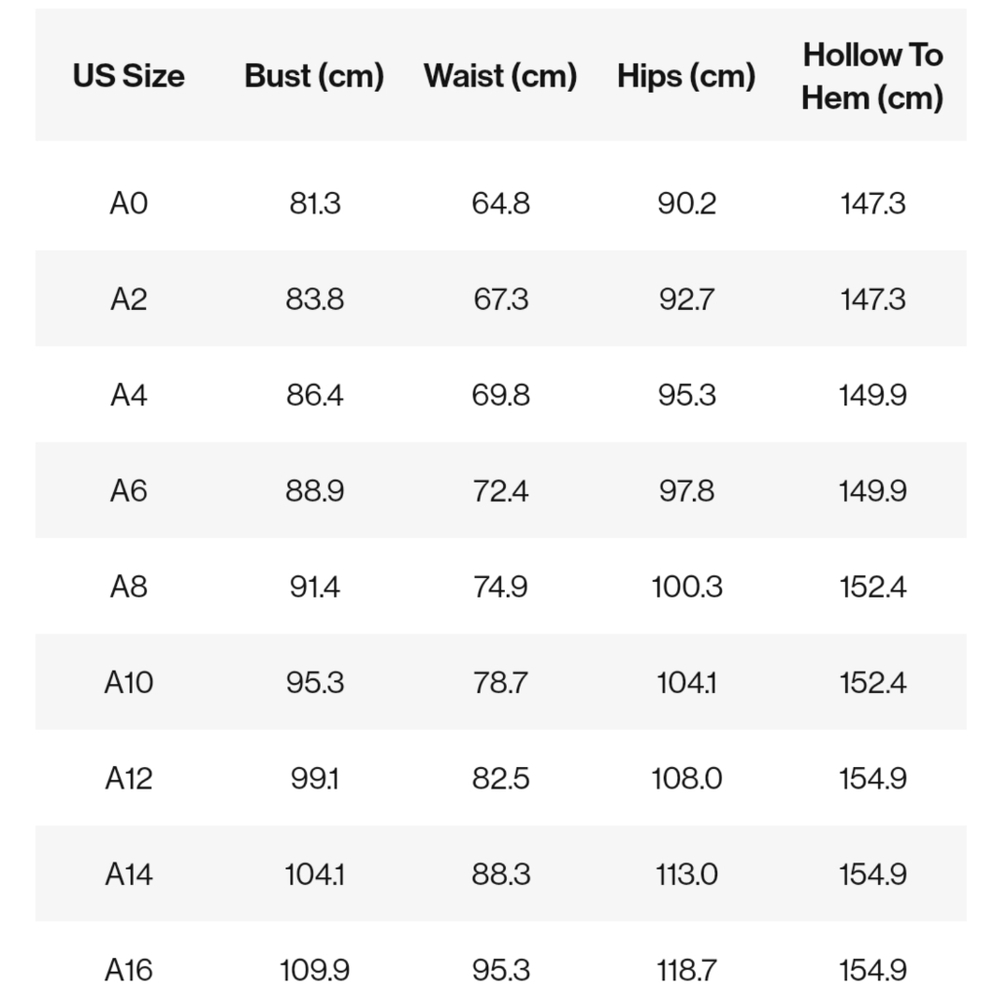This screenshot has width=998, height=1000.
Task: Select the A10 size row label
Action: [x=129, y=682]
